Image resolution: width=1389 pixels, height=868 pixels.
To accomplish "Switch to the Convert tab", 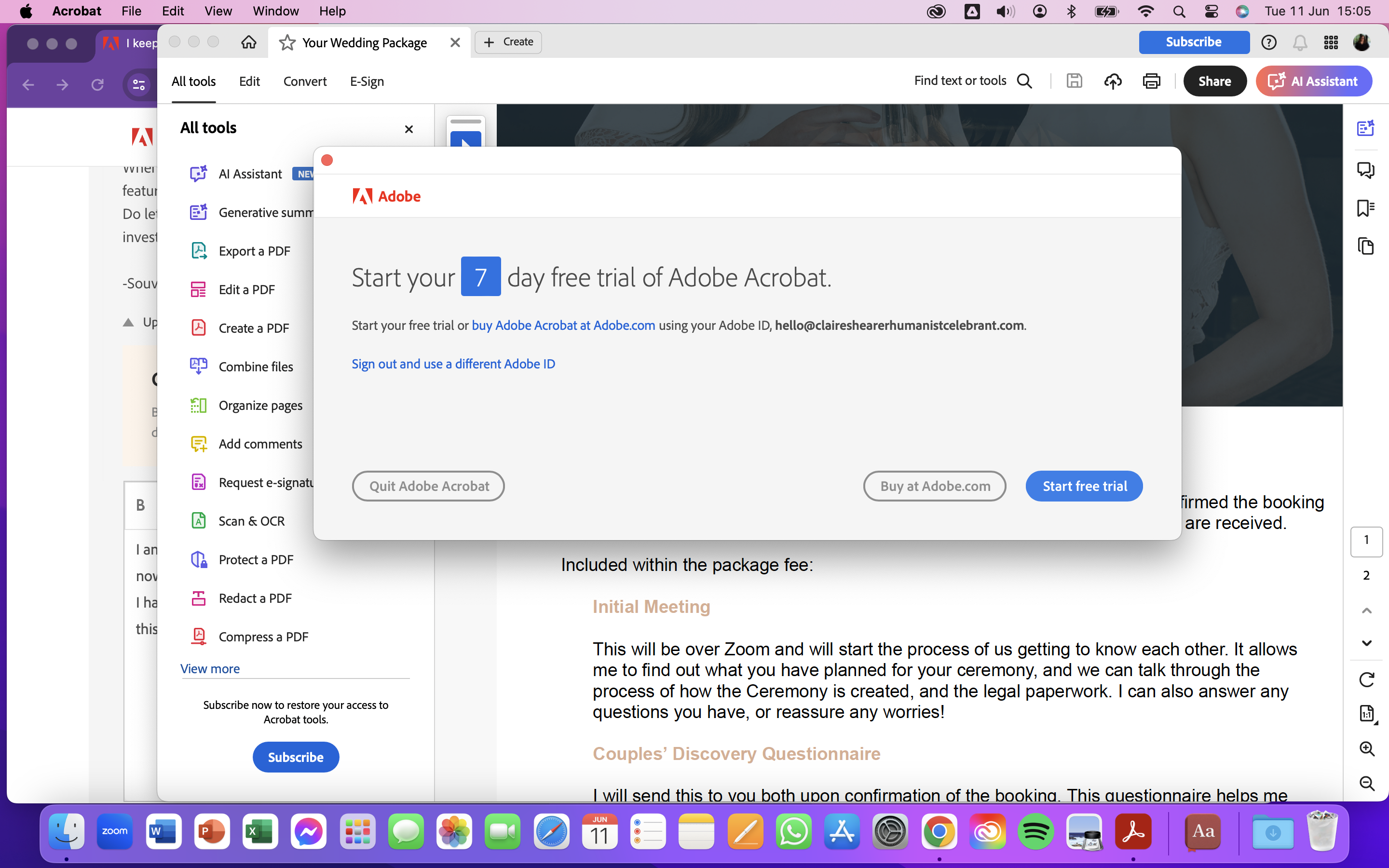I will (305, 81).
